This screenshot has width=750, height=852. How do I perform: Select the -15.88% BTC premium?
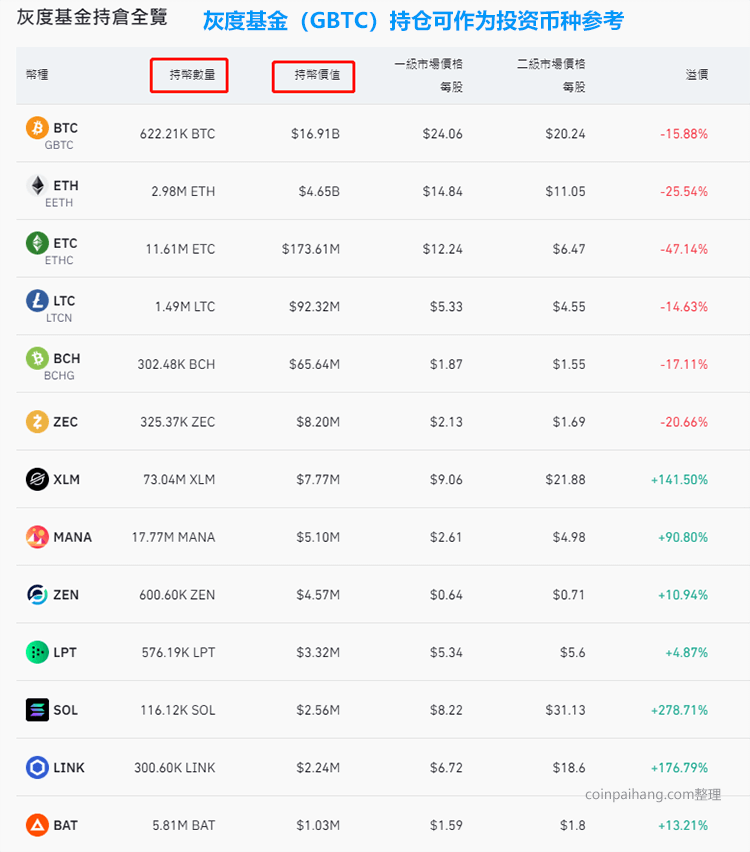pos(684,134)
